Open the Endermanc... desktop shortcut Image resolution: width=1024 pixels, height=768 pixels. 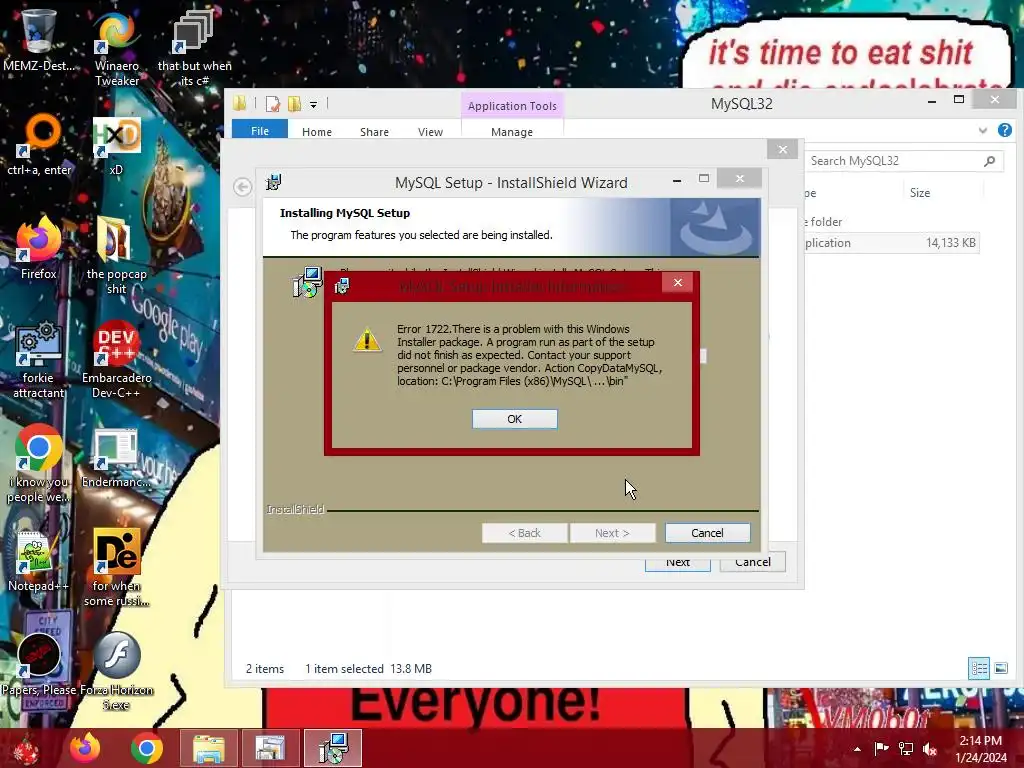116,457
